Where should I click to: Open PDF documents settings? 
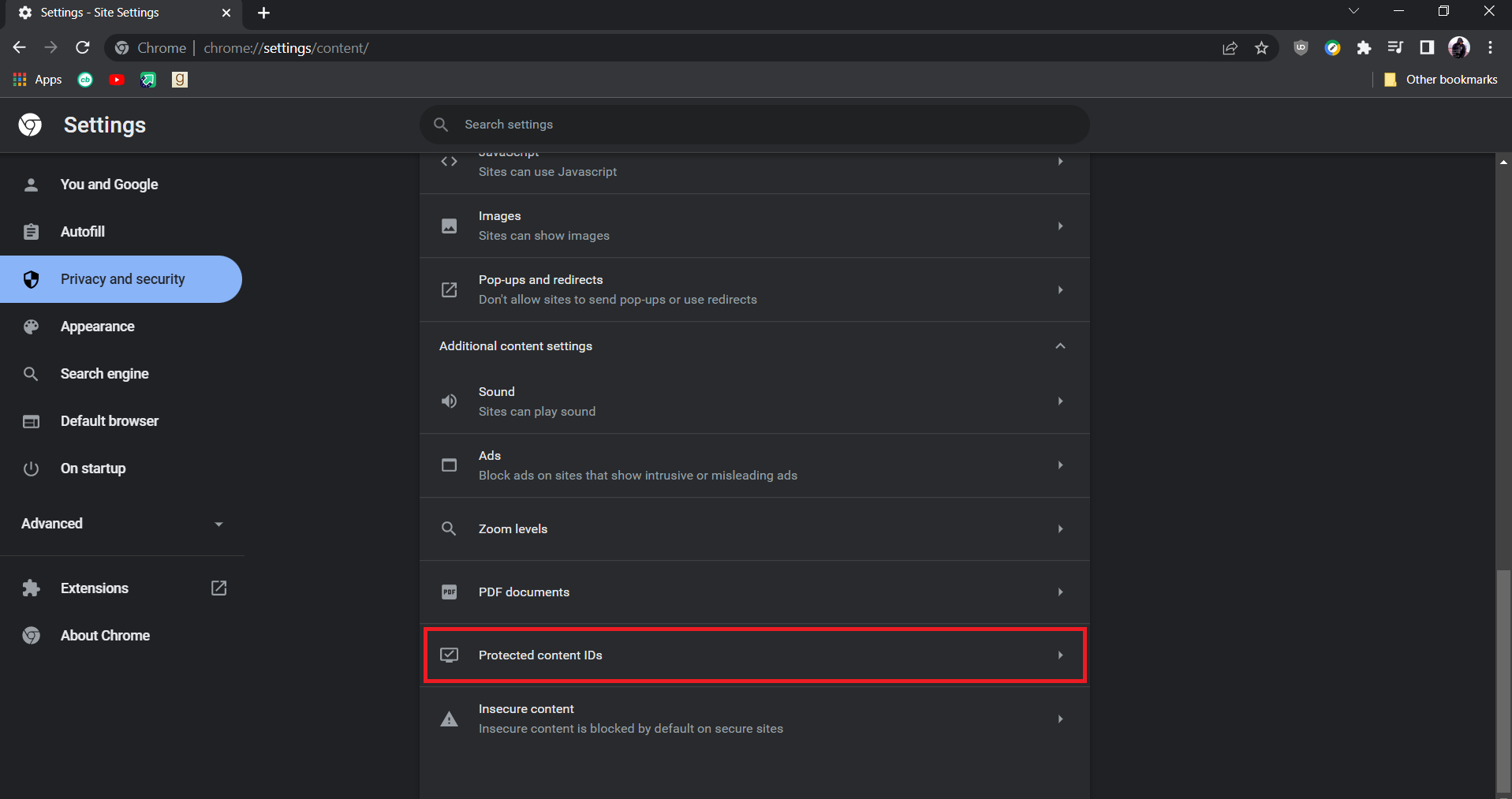click(x=755, y=592)
